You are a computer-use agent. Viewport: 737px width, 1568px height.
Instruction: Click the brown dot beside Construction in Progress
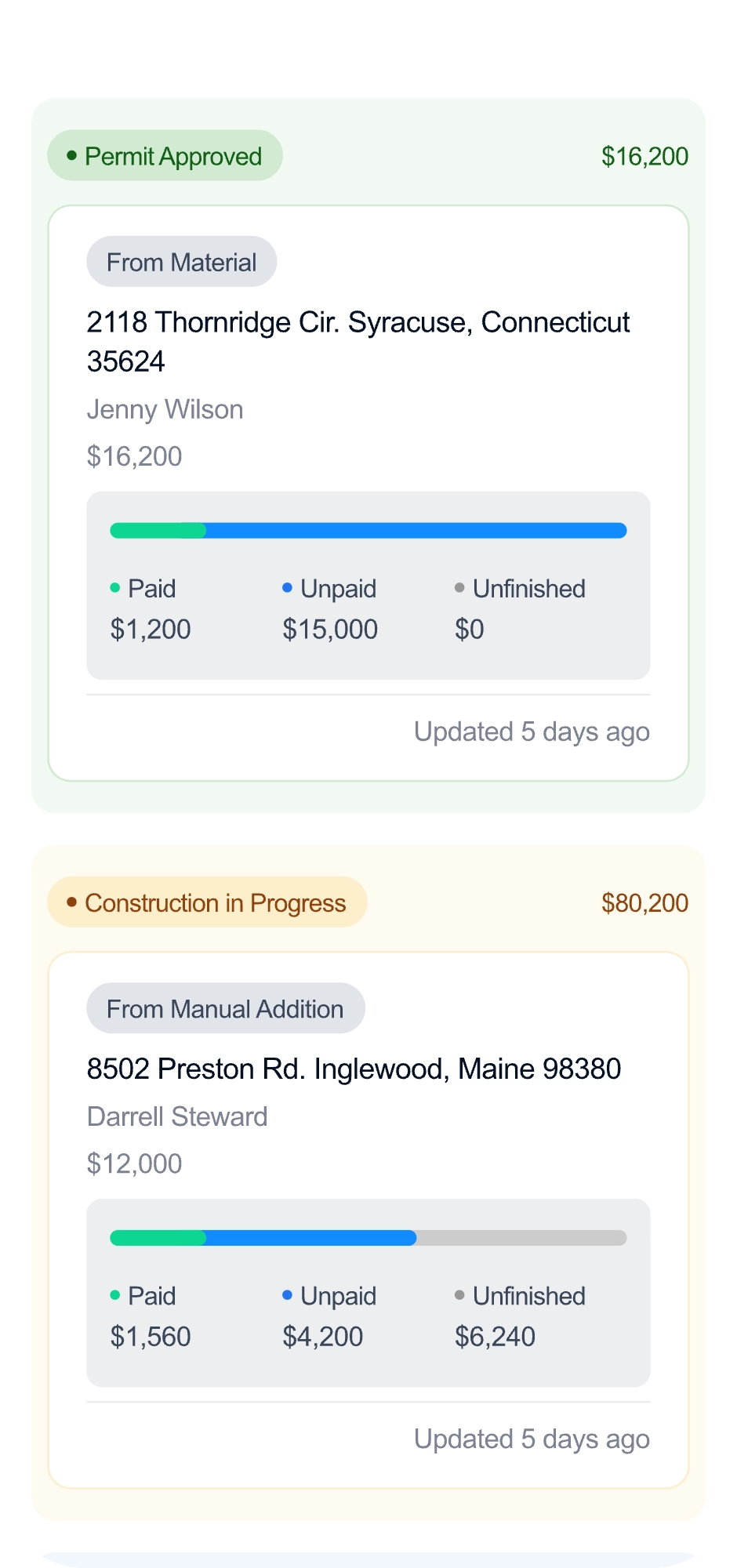click(72, 902)
